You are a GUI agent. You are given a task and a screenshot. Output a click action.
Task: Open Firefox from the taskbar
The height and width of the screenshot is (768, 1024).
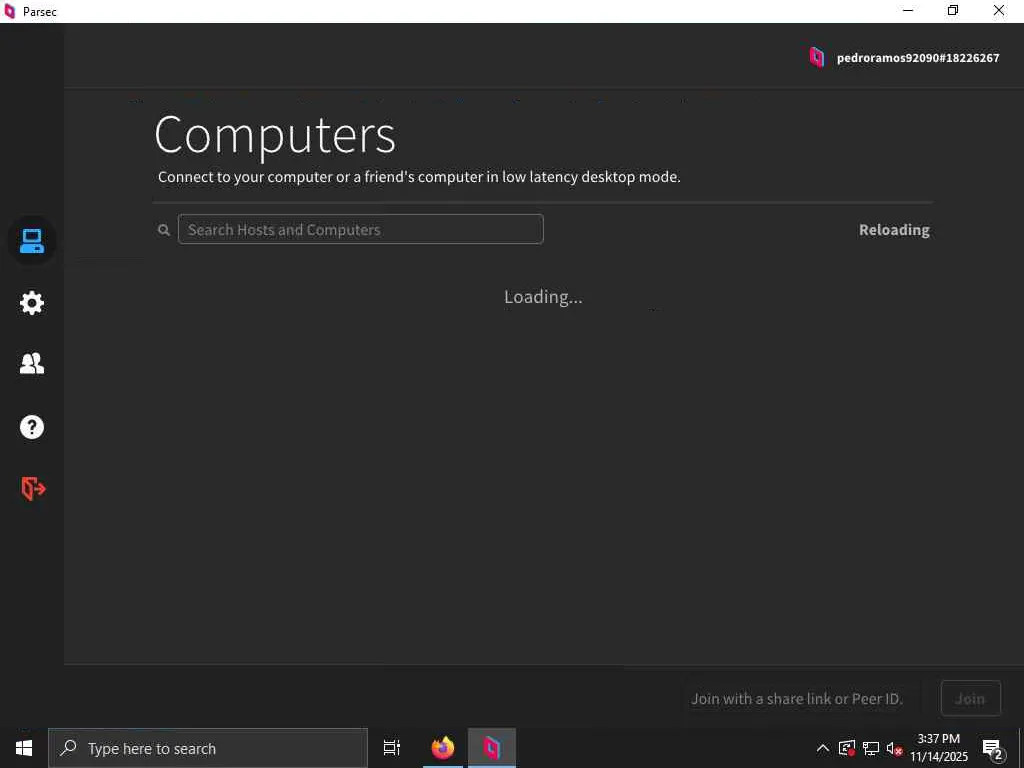click(443, 748)
